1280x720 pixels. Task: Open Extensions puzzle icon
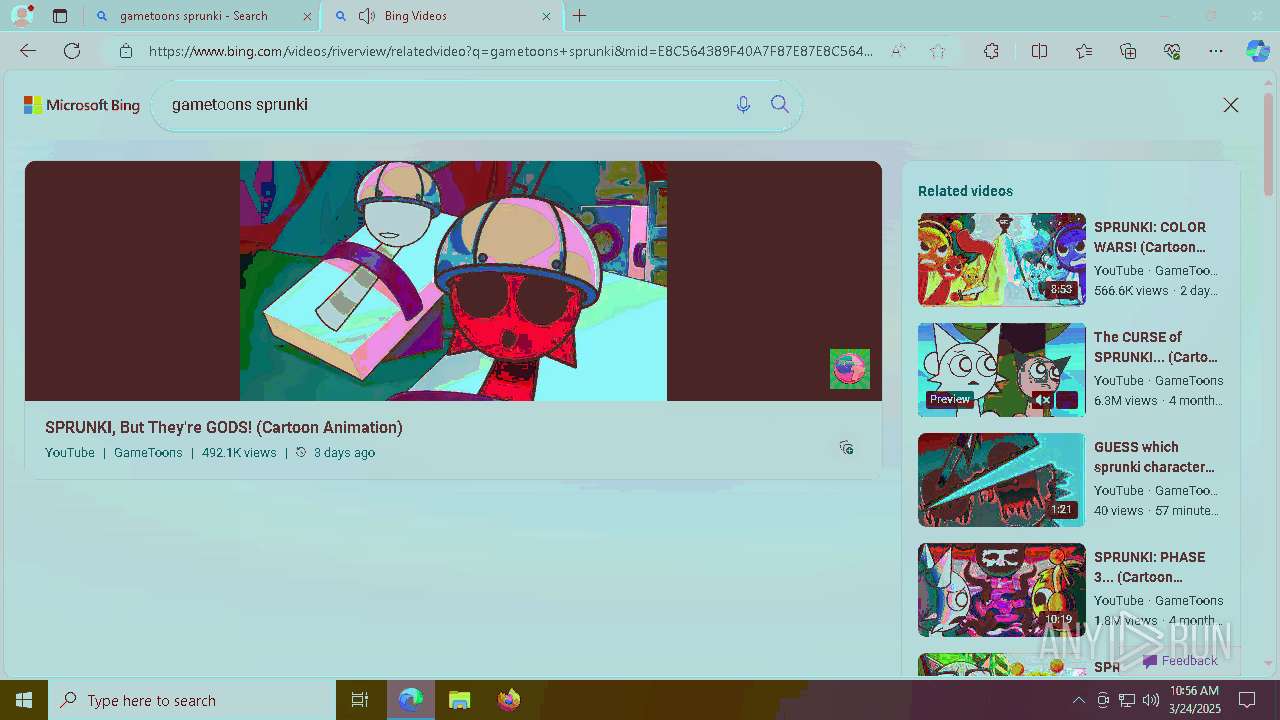point(991,51)
